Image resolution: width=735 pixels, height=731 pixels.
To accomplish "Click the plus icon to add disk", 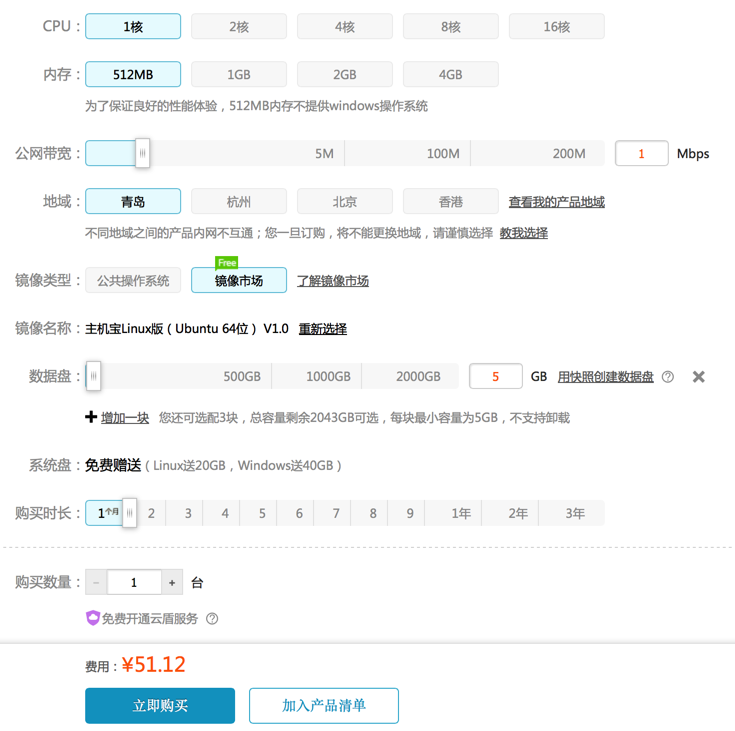I will [x=91, y=416].
